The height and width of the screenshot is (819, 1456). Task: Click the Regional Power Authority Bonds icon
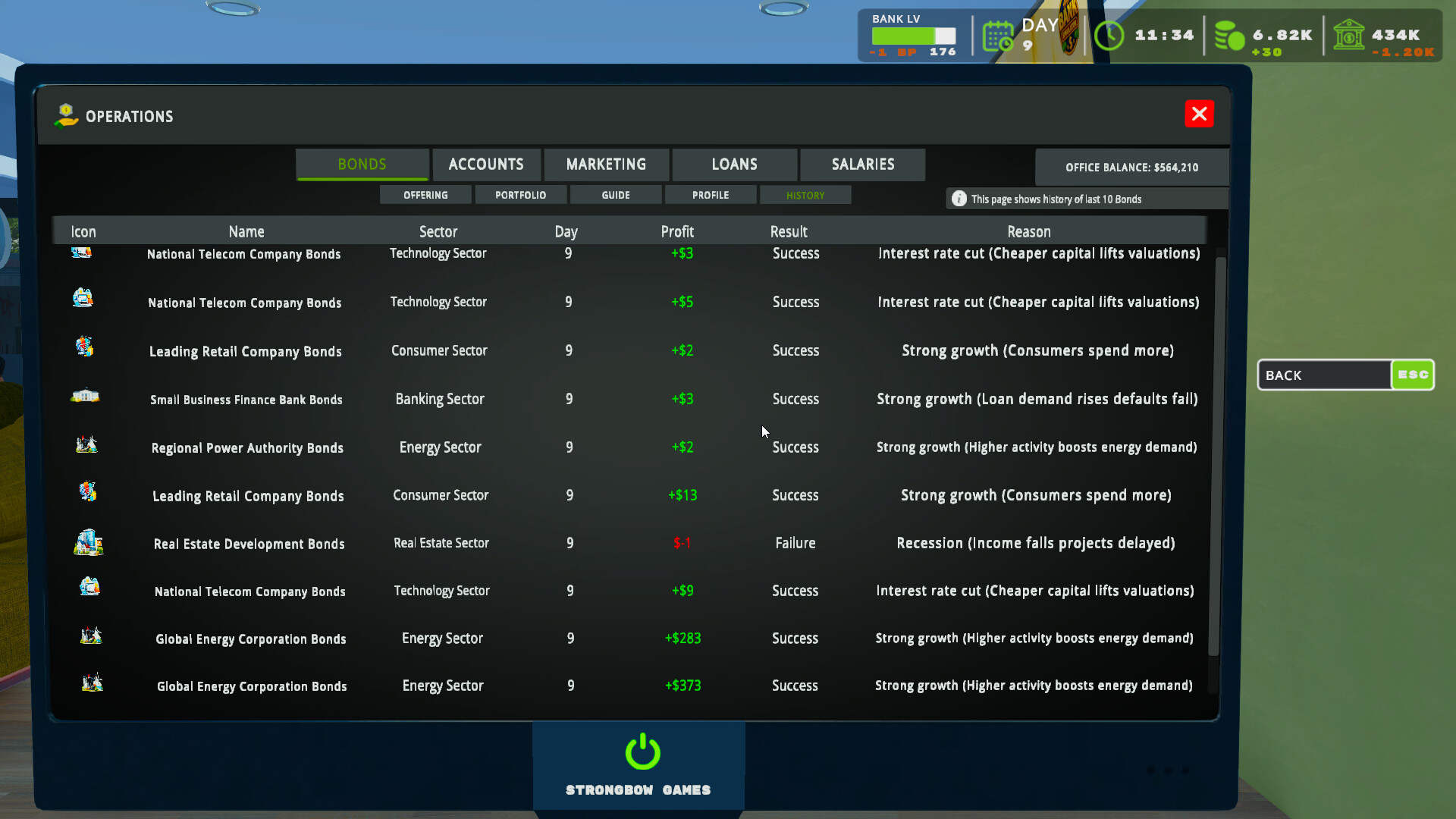pyautogui.click(x=86, y=444)
